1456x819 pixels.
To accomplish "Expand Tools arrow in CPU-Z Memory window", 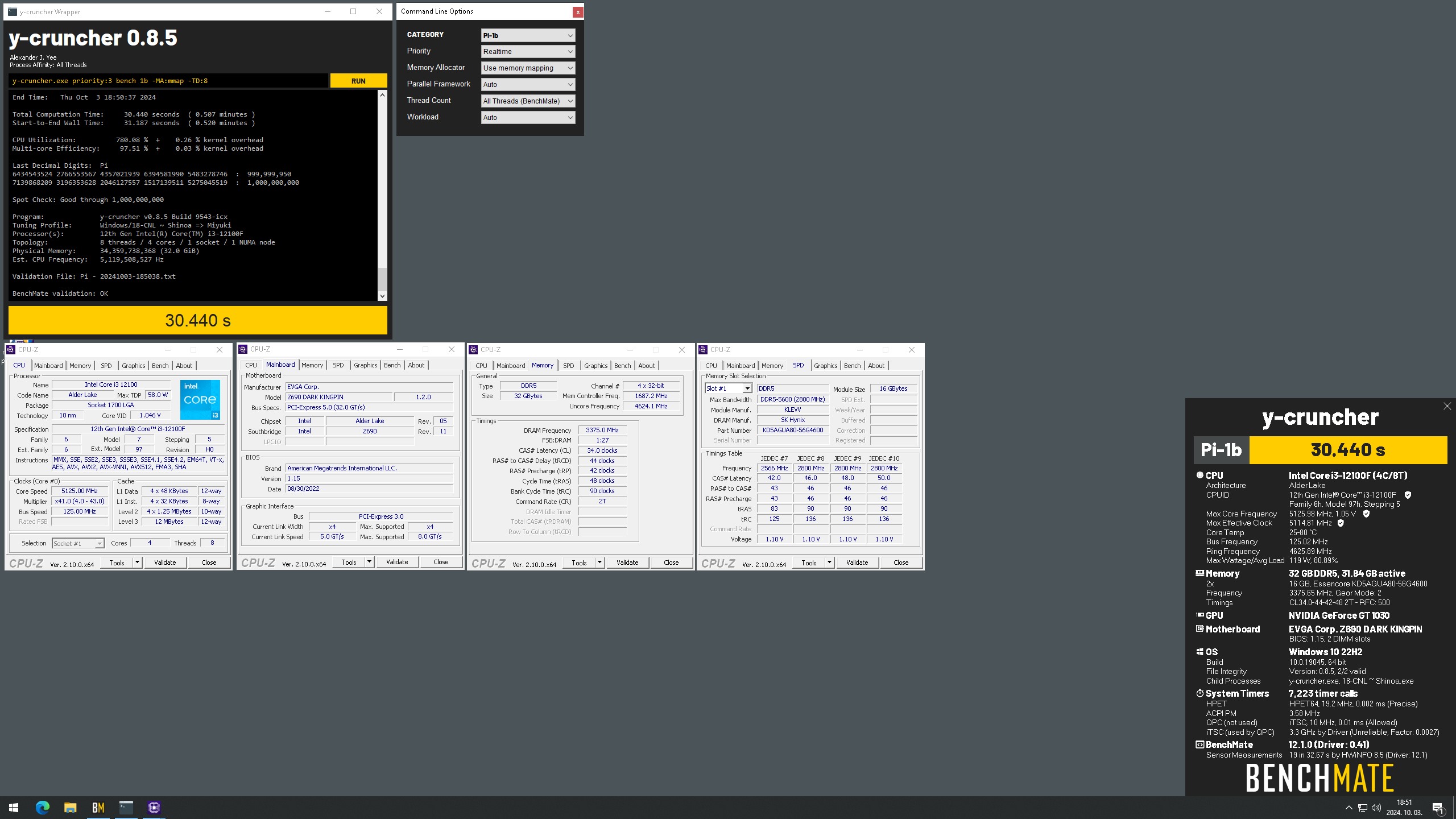I will click(x=599, y=562).
